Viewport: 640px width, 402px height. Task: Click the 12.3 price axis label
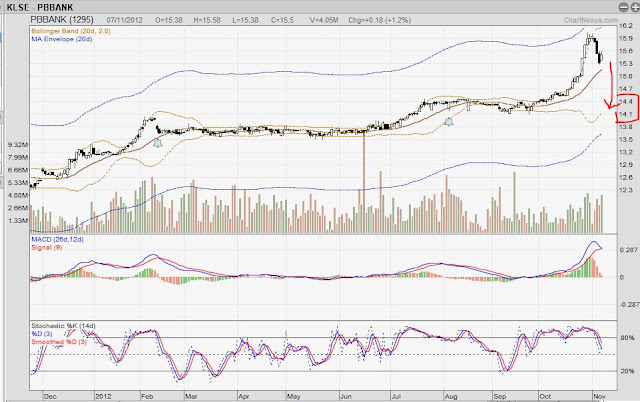coord(626,190)
